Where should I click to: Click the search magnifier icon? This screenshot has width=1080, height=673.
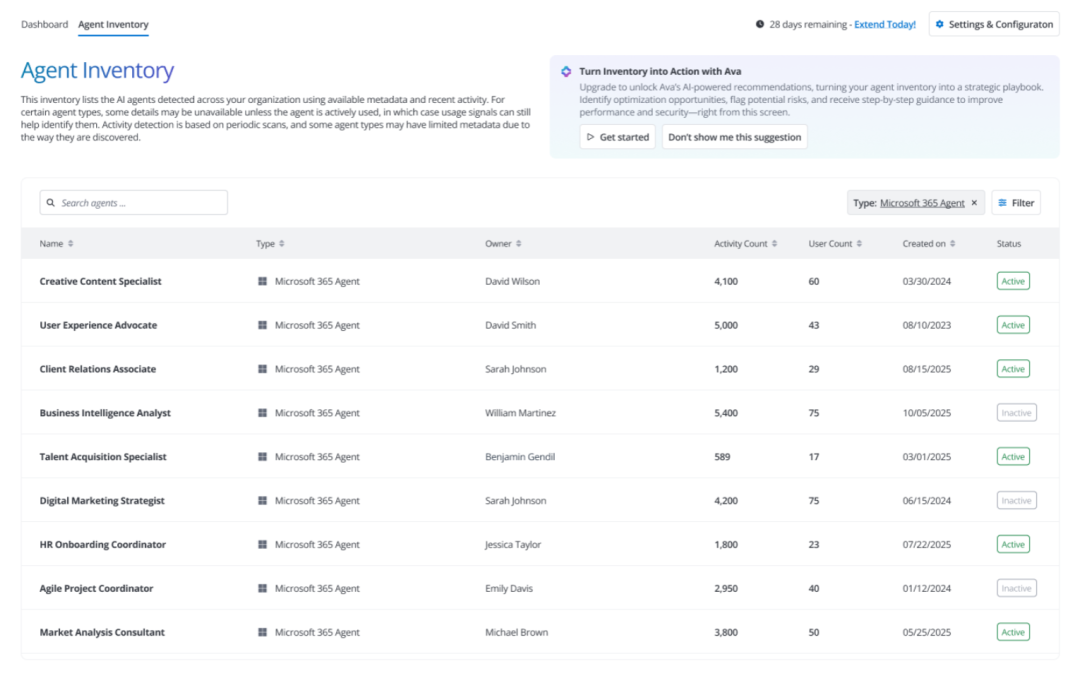tap(51, 203)
